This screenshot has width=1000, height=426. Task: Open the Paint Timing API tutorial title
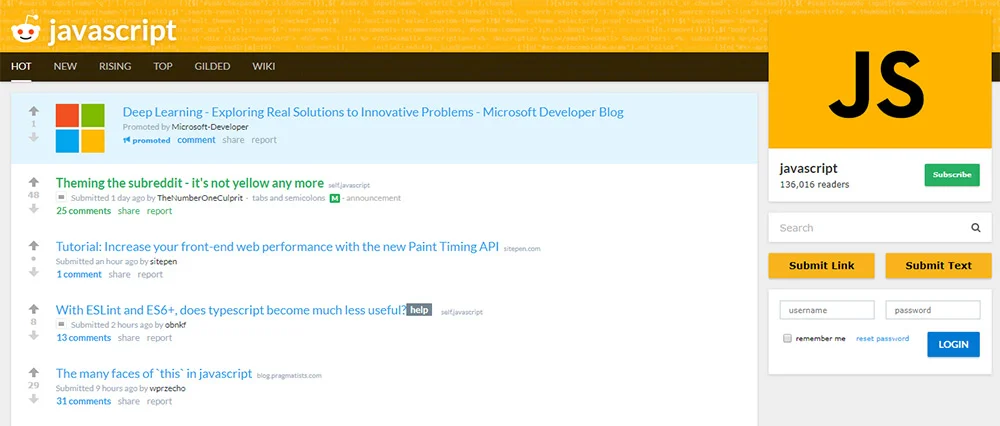(x=277, y=247)
